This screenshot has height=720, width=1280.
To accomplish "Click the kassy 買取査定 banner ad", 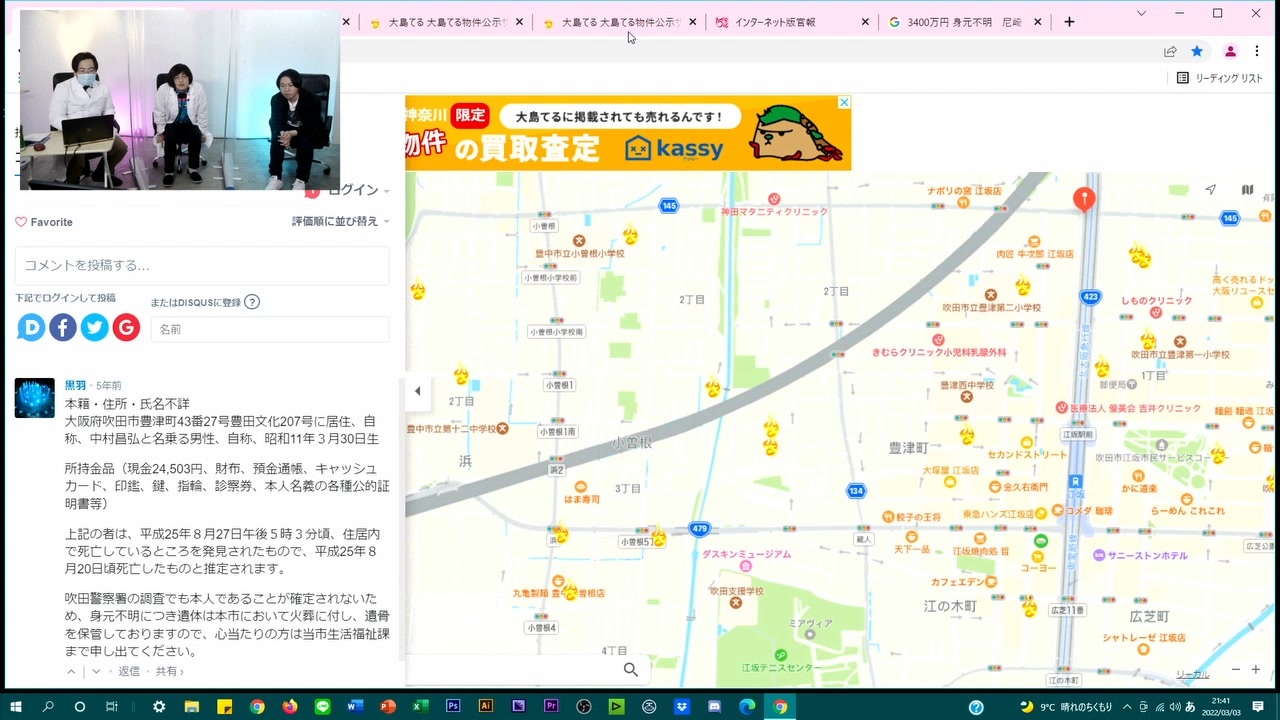I will [628, 133].
